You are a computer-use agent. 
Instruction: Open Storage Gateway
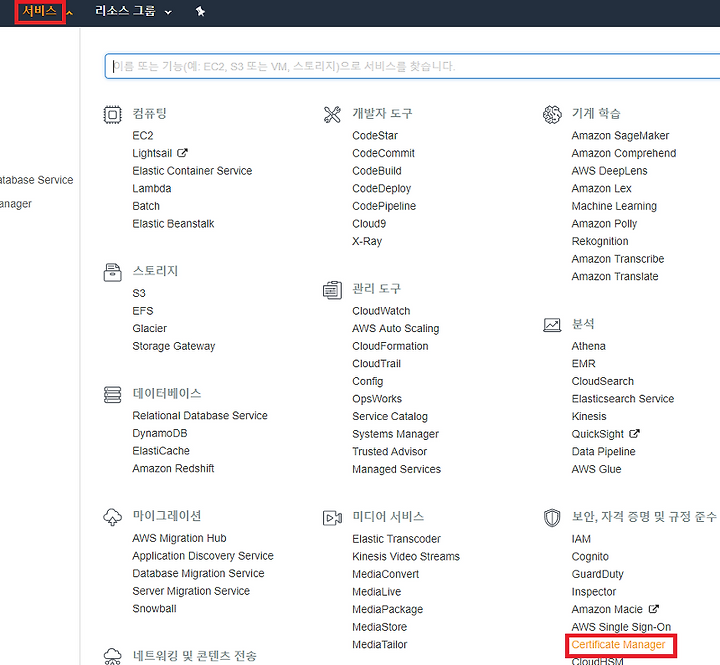pyautogui.click(x=174, y=346)
